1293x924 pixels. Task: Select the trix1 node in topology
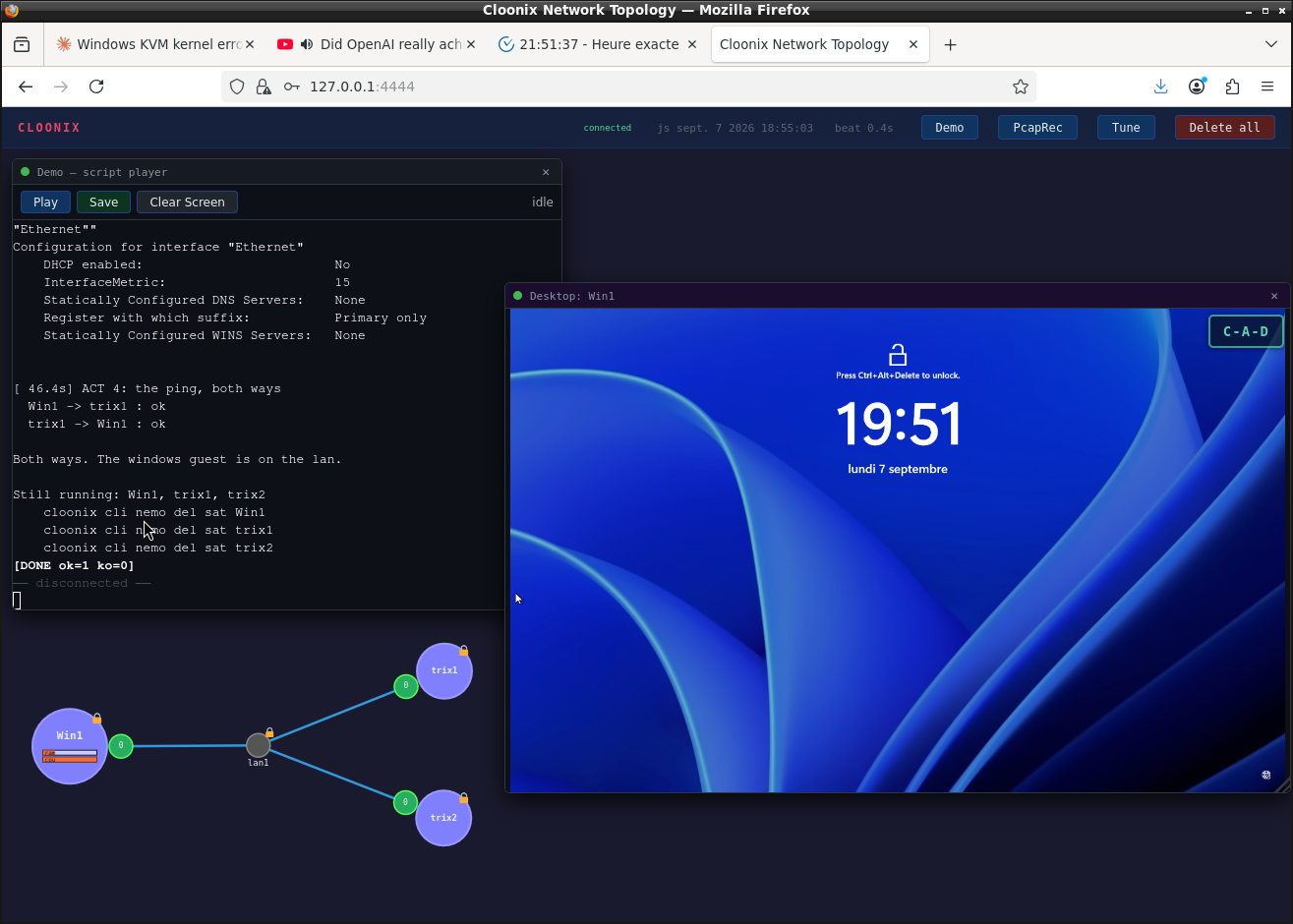coord(444,671)
